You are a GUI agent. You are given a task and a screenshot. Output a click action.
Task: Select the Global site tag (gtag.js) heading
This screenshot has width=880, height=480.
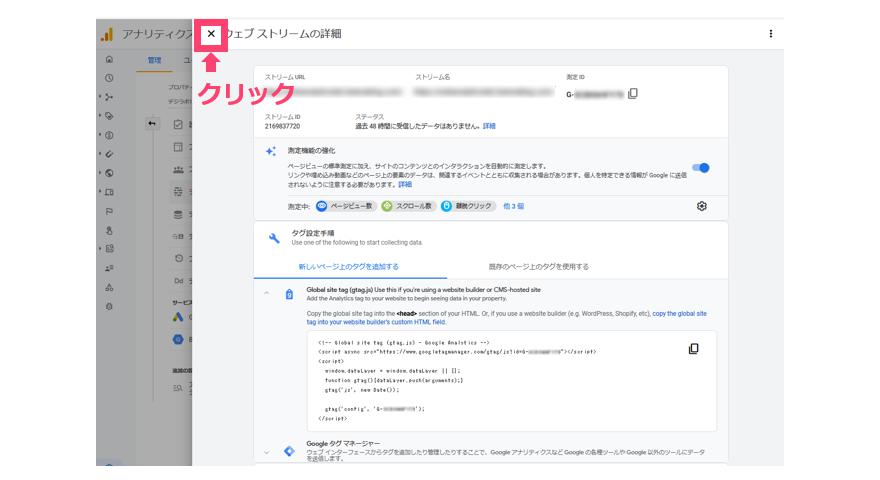[x=340, y=290]
